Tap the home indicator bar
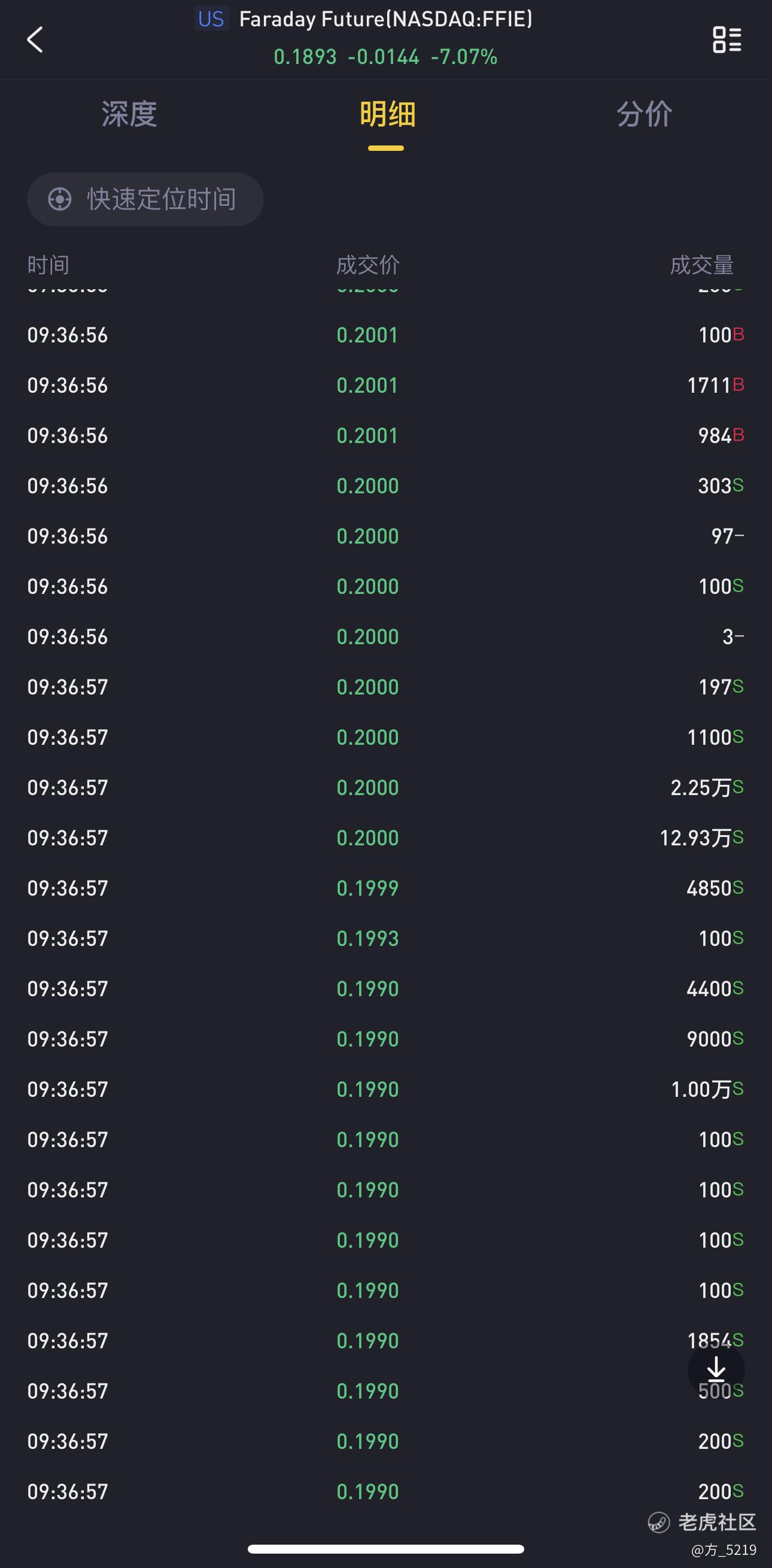The height and width of the screenshot is (1568, 772). (385, 1548)
